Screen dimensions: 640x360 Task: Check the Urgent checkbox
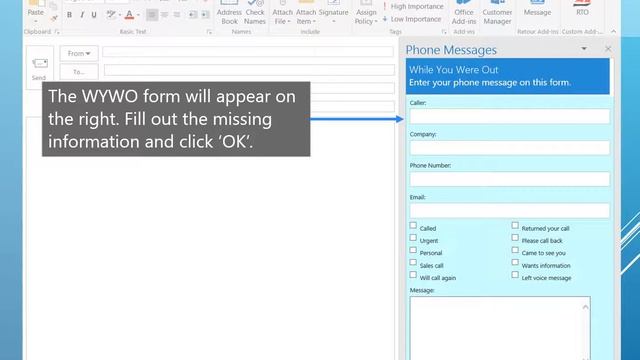pyautogui.click(x=413, y=238)
